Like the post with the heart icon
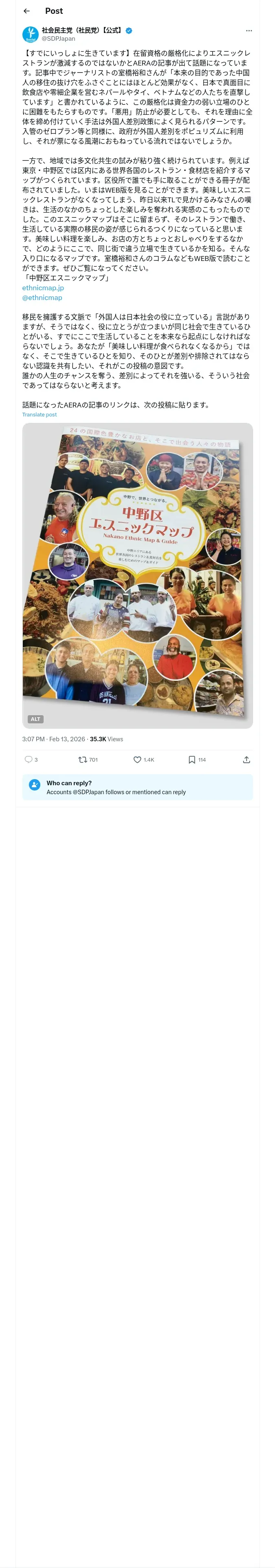Viewport: 275px width, 1568px height. coord(137,759)
